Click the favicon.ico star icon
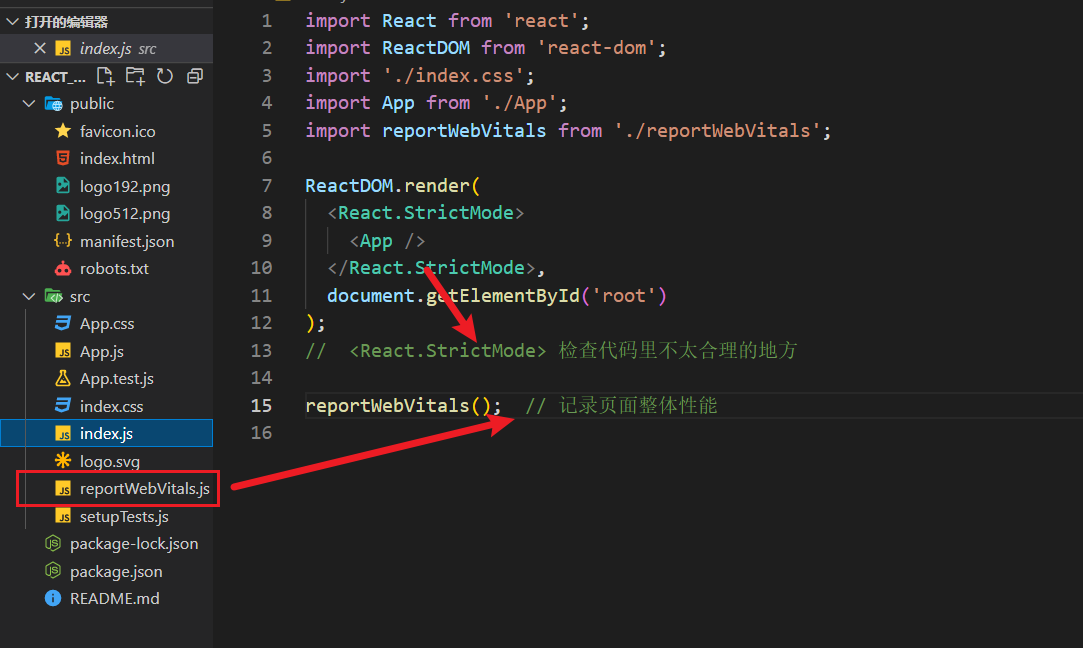The width and height of the screenshot is (1083, 648). coord(63,131)
